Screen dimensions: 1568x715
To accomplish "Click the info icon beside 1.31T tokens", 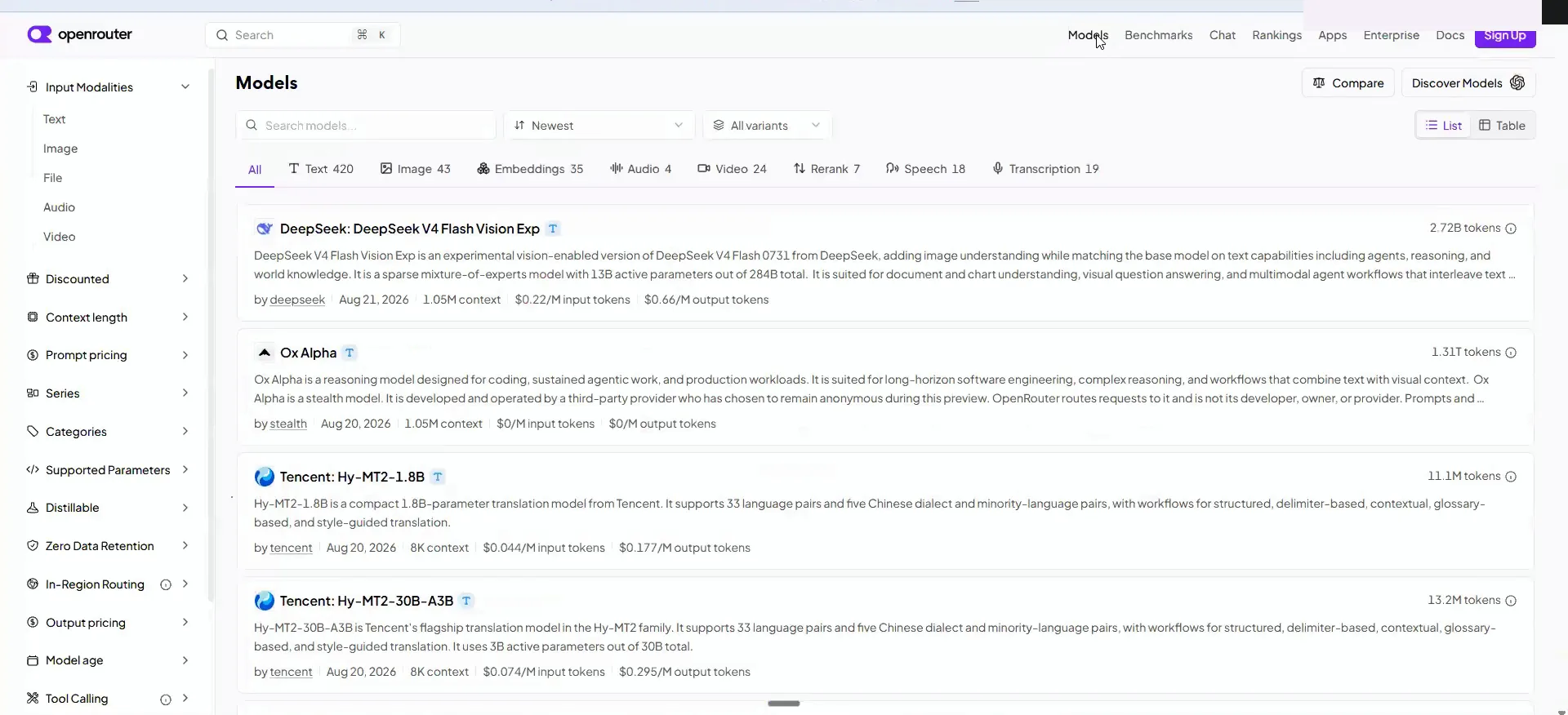I will pos(1511,353).
